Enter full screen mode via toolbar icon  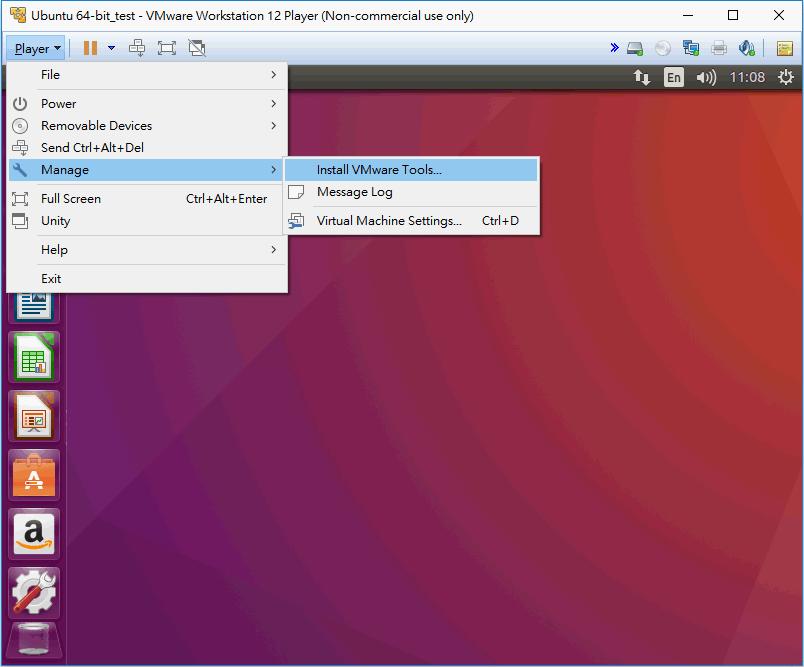point(167,48)
